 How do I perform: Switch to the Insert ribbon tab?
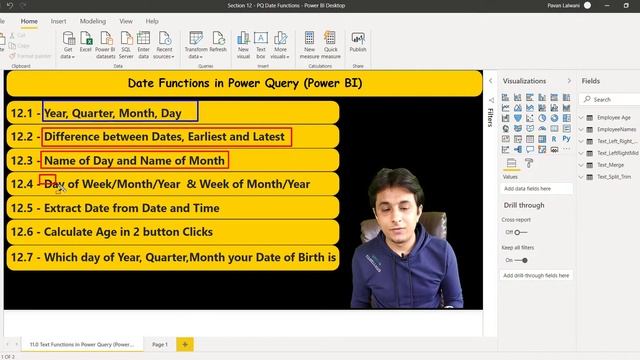tap(58, 21)
